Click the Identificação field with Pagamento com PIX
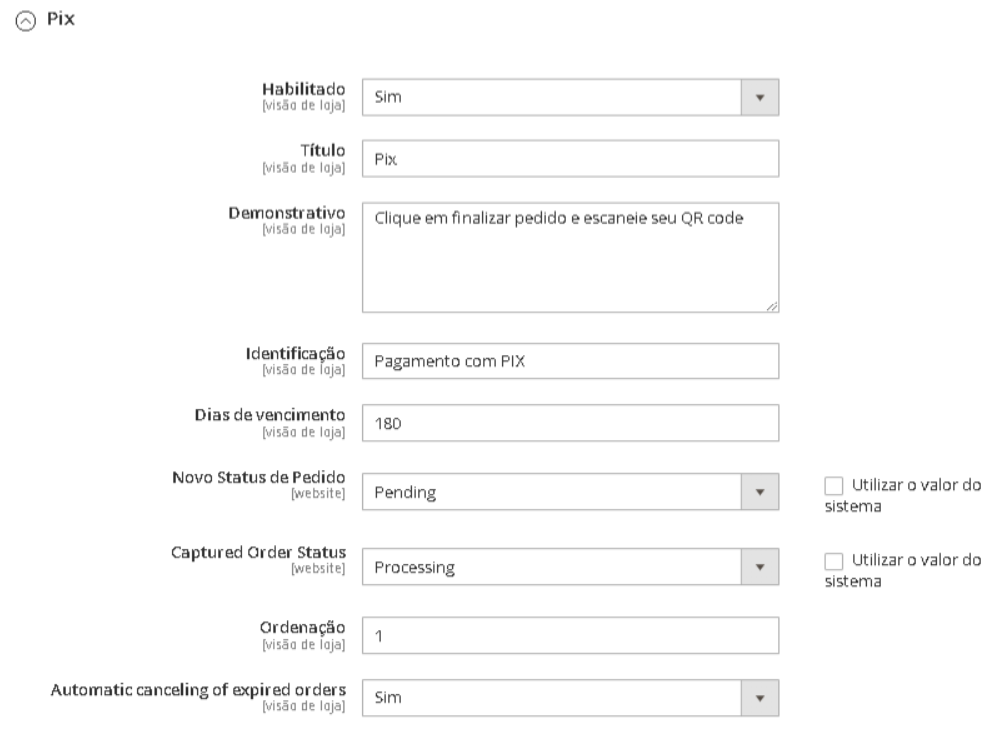 pyautogui.click(x=569, y=361)
